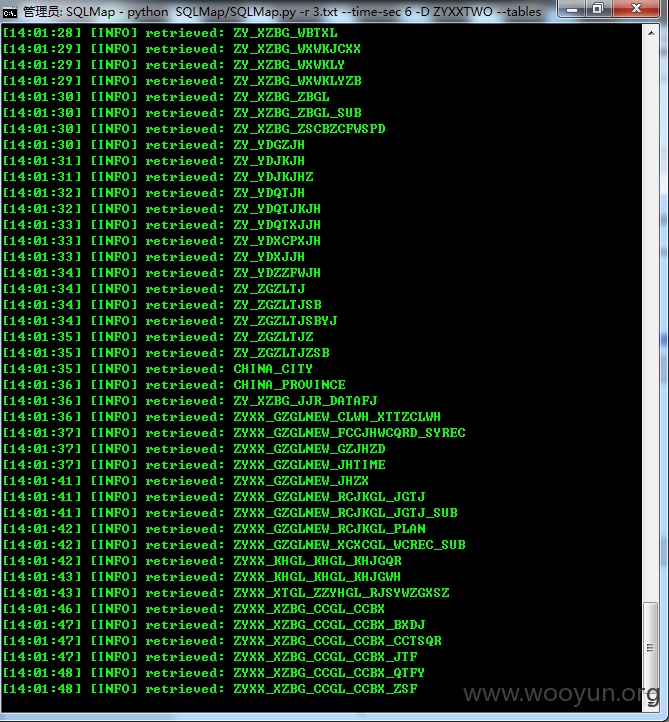
Task: Select the table name ZYXX_GZGLNEW_JHZX
Action: click(301, 481)
